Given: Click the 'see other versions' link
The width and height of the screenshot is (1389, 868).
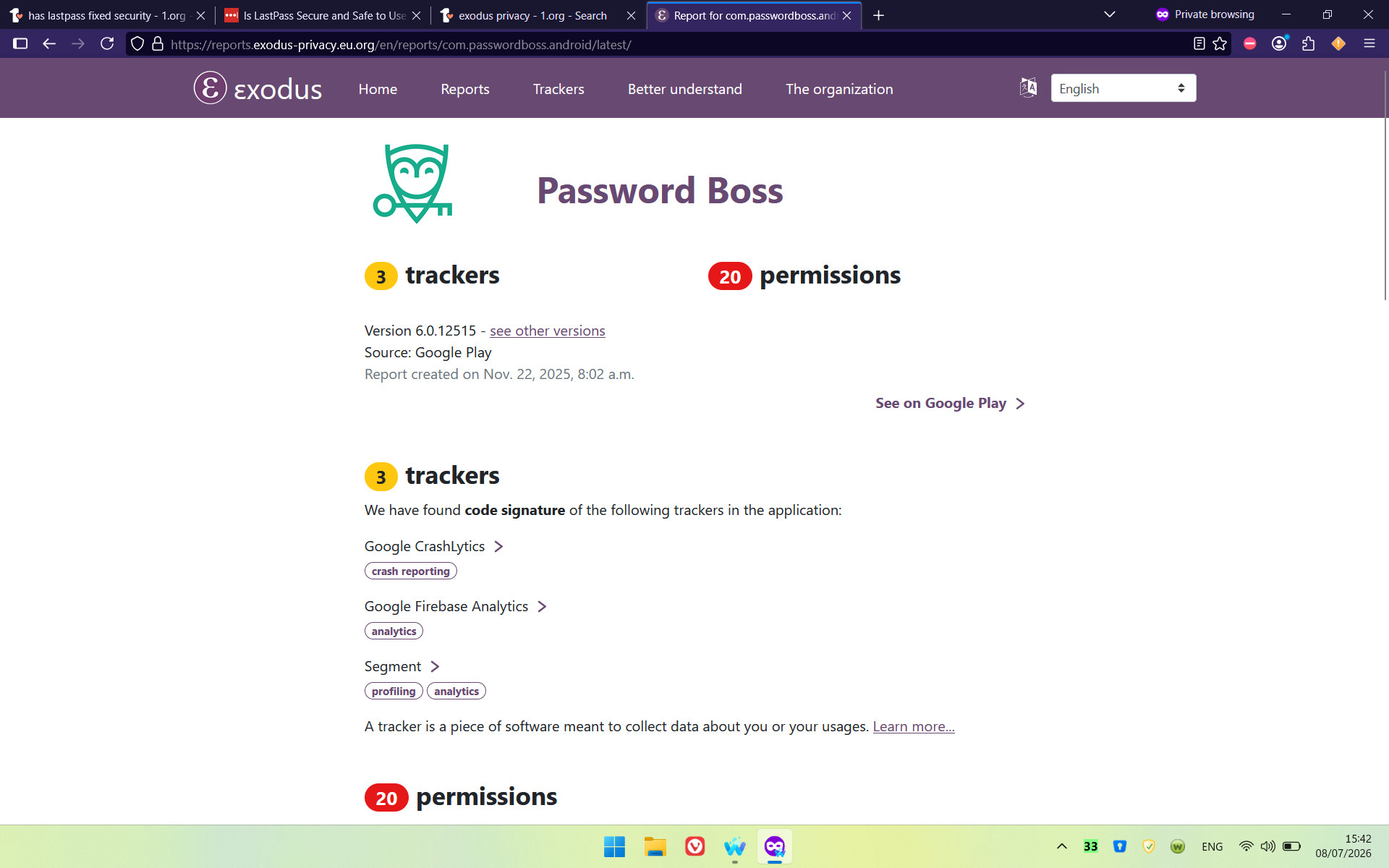Looking at the screenshot, I should point(548,331).
